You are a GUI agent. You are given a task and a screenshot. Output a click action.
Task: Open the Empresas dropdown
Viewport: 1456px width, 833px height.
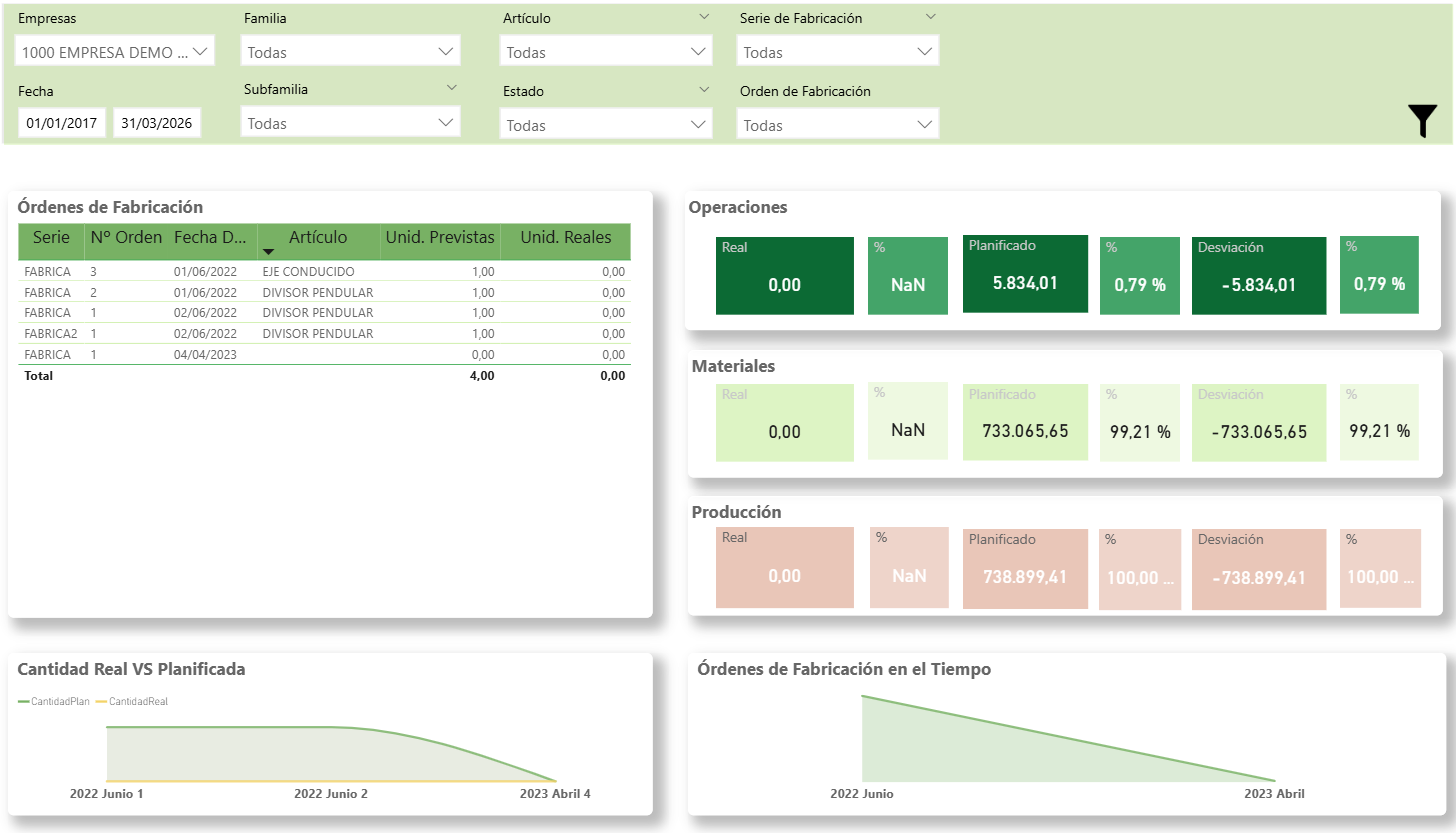point(115,52)
